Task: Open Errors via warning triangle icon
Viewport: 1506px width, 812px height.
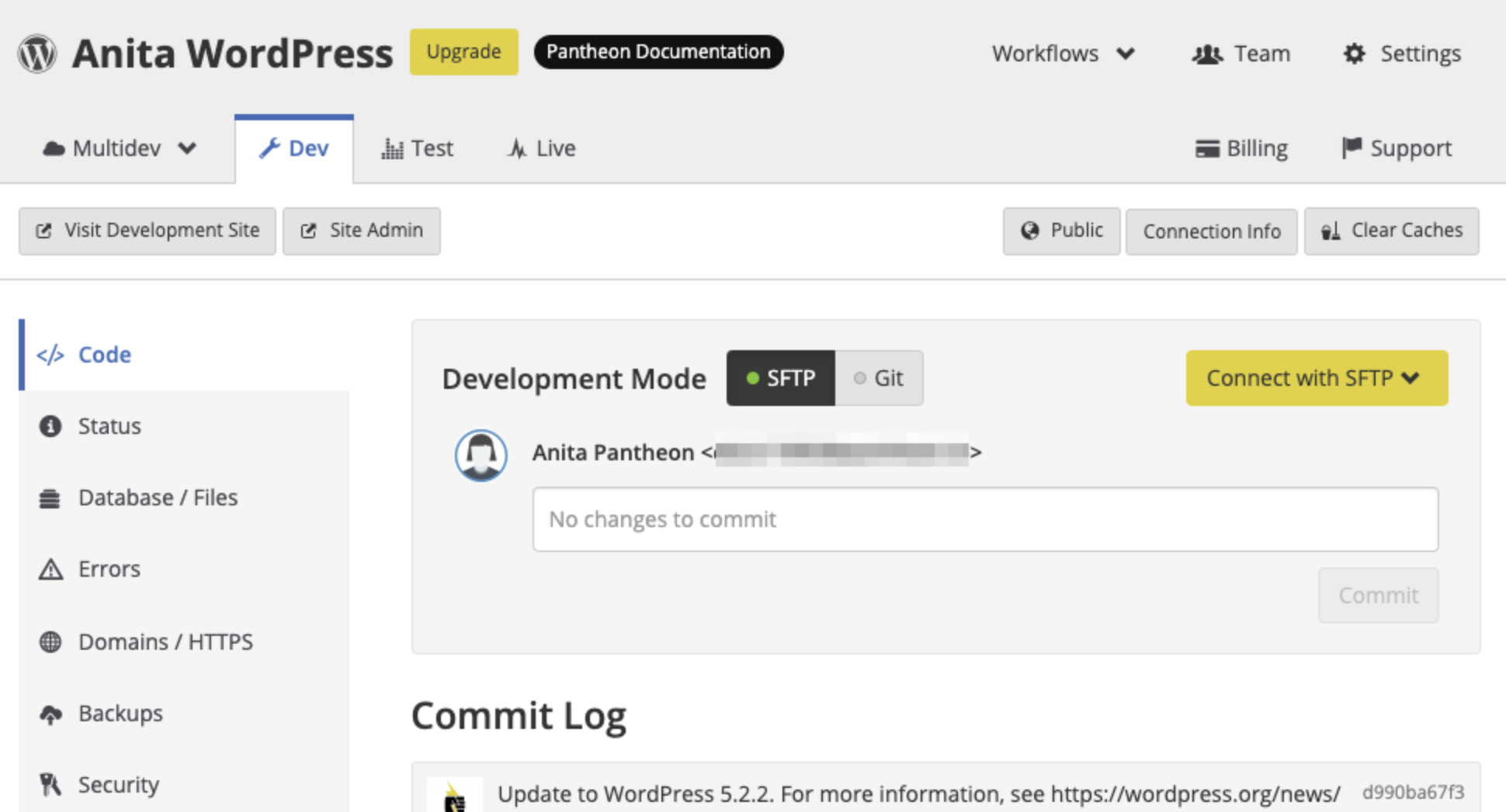Action: (x=50, y=570)
